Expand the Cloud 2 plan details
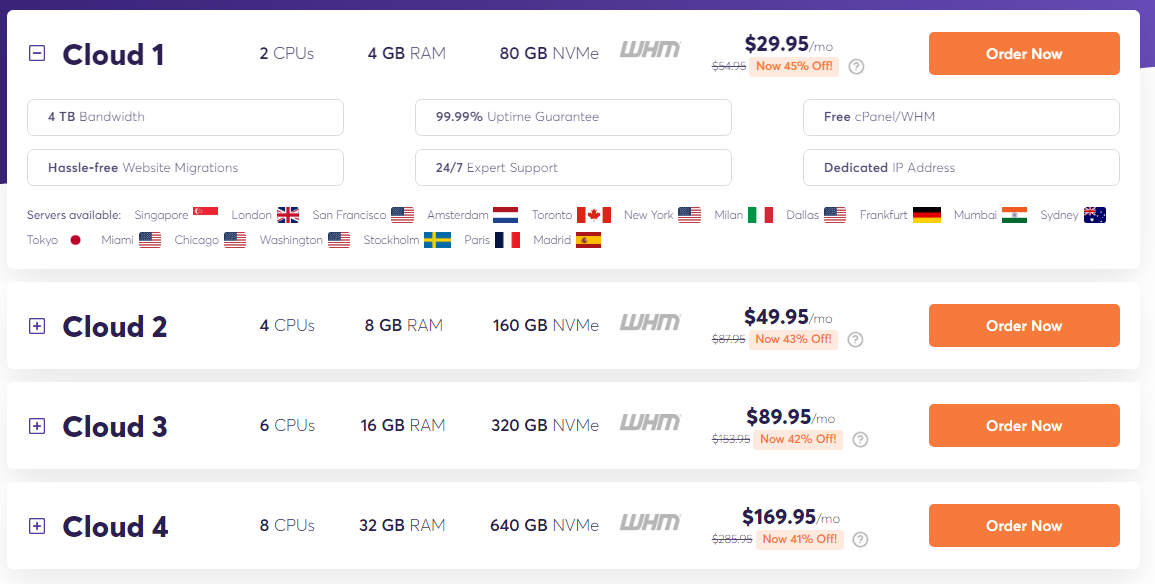 pyautogui.click(x=37, y=326)
